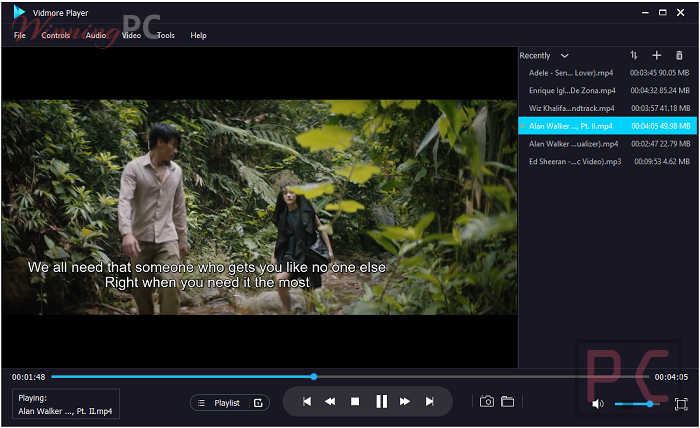Select Enrique Igl...De Zona.mp4 in playlist
This screenshot has height=428, width=700.
(x=608, y=91)
